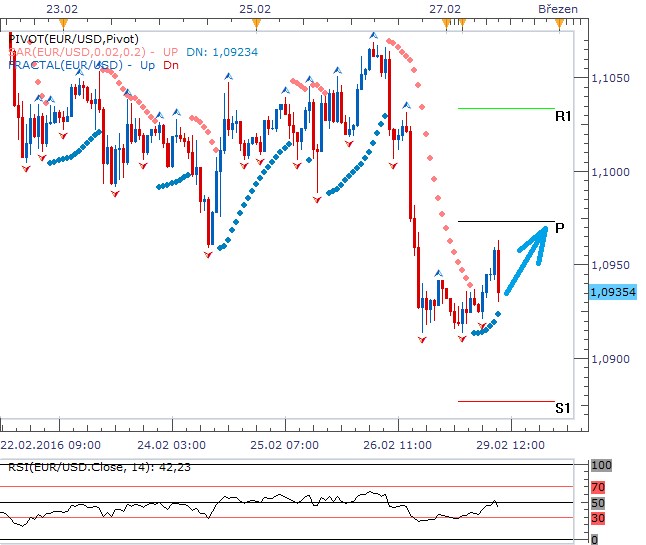Viewport: 646px width, 545px height.
Task: Click the orange marker under 23.02
Action: click(62, 21)
